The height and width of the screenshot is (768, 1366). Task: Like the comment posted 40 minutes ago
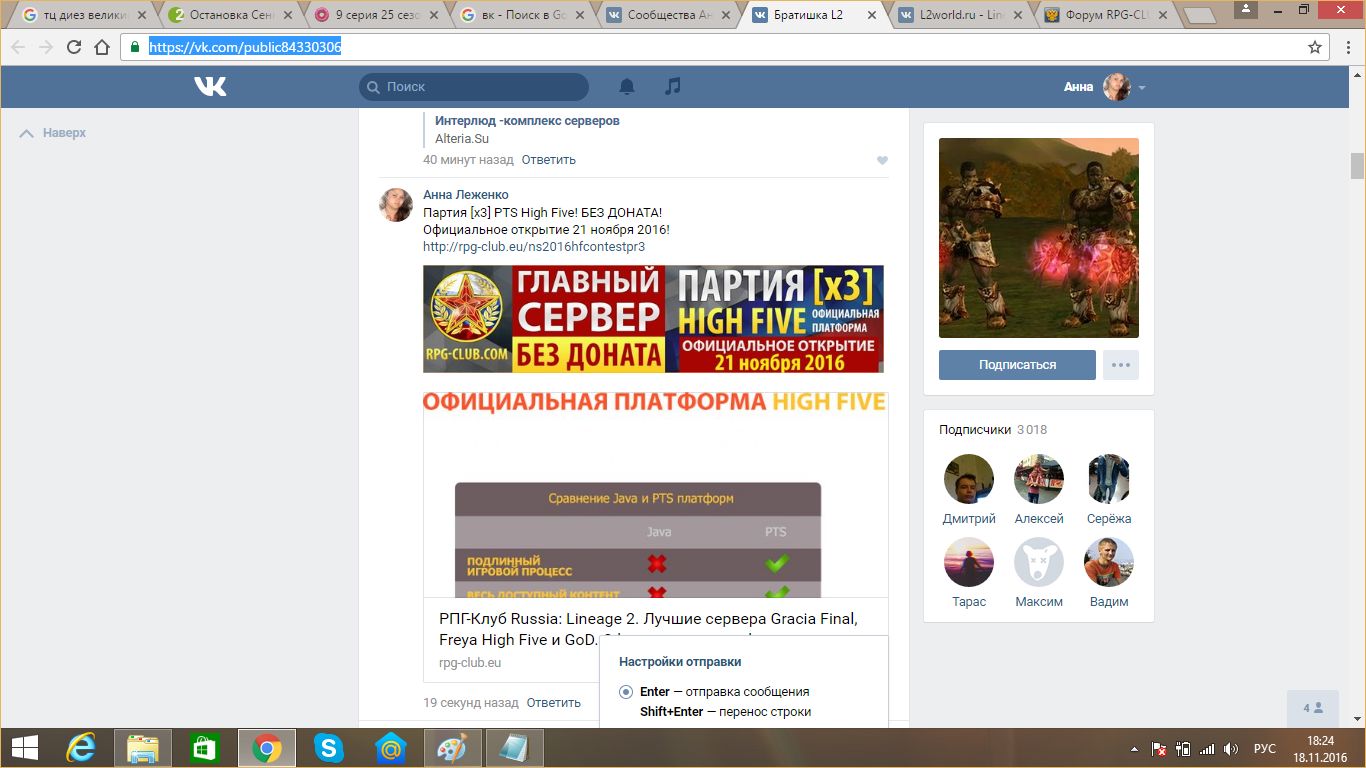click(882, 160)
